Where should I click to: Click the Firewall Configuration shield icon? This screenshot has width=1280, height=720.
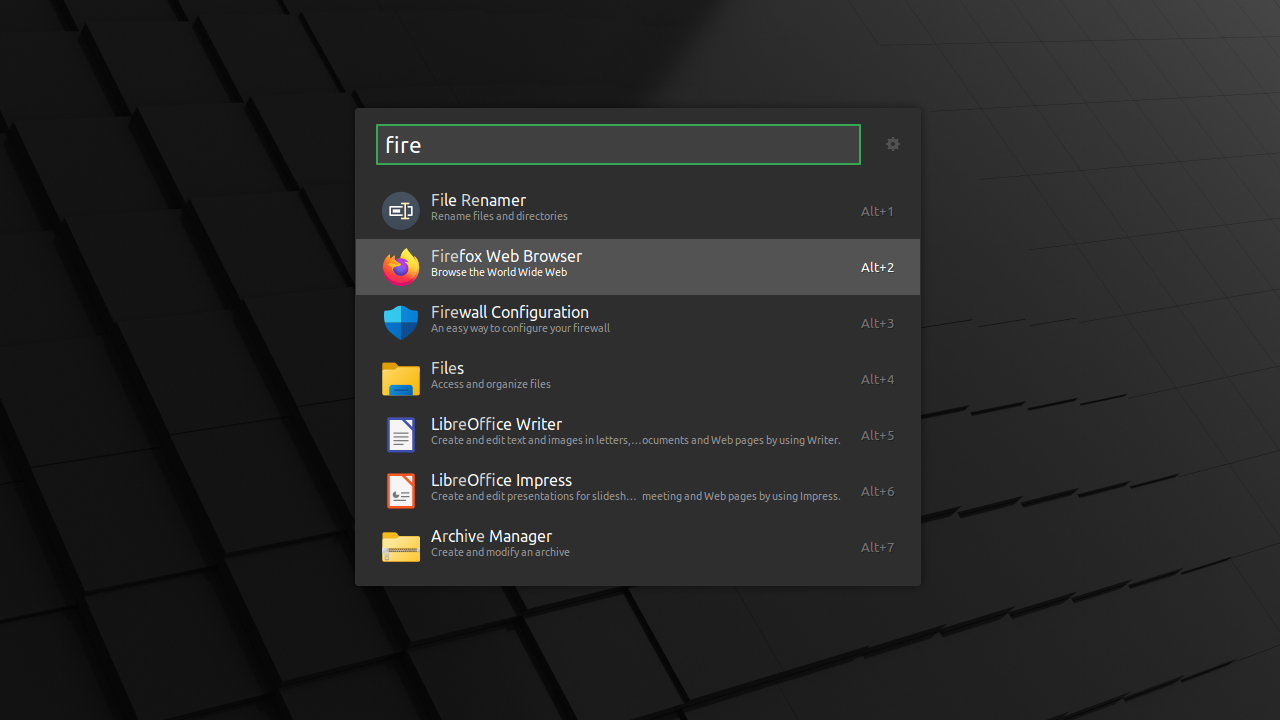[x=401, y=323]
